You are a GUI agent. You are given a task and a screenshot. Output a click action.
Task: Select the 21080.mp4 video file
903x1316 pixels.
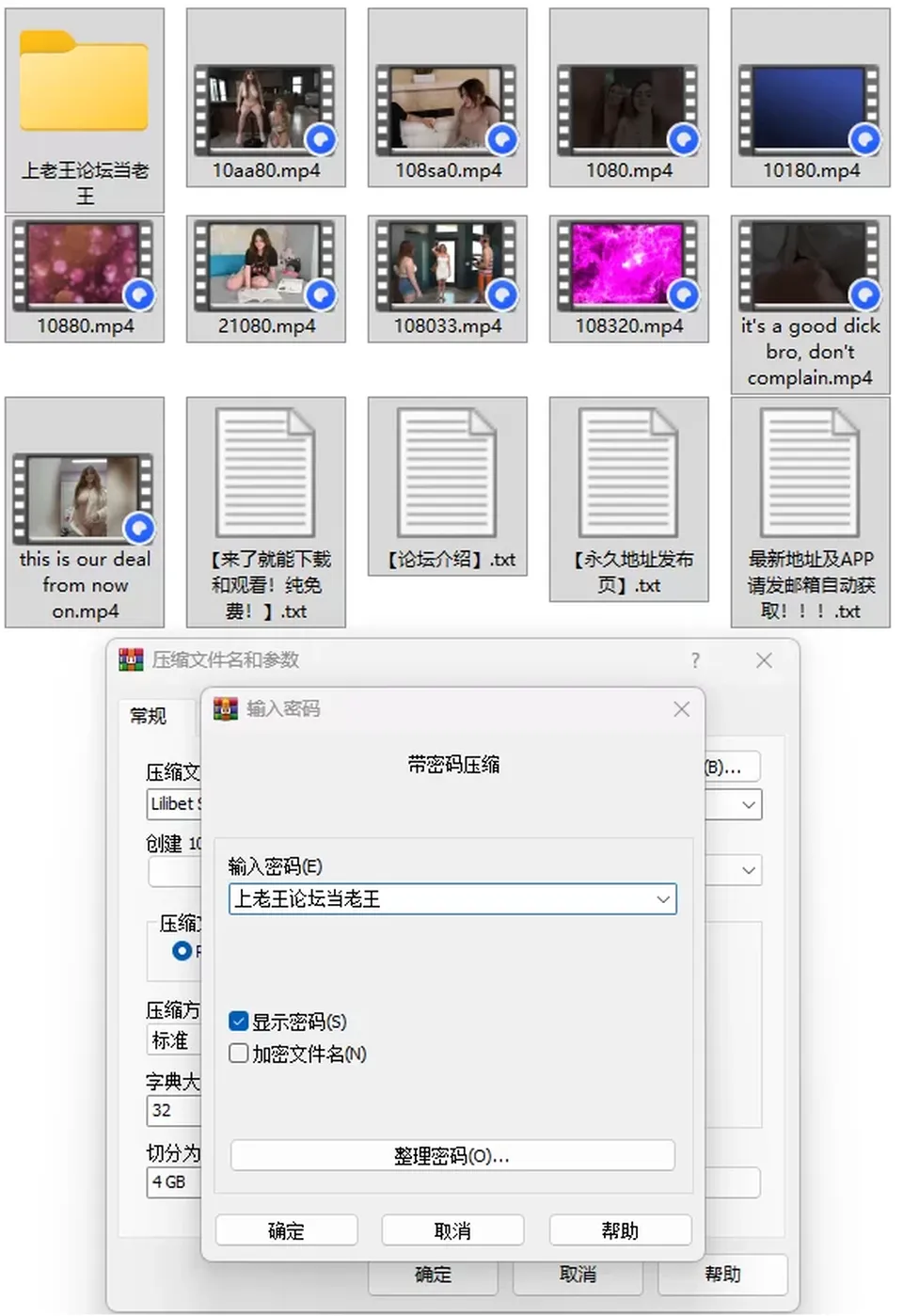265,279
